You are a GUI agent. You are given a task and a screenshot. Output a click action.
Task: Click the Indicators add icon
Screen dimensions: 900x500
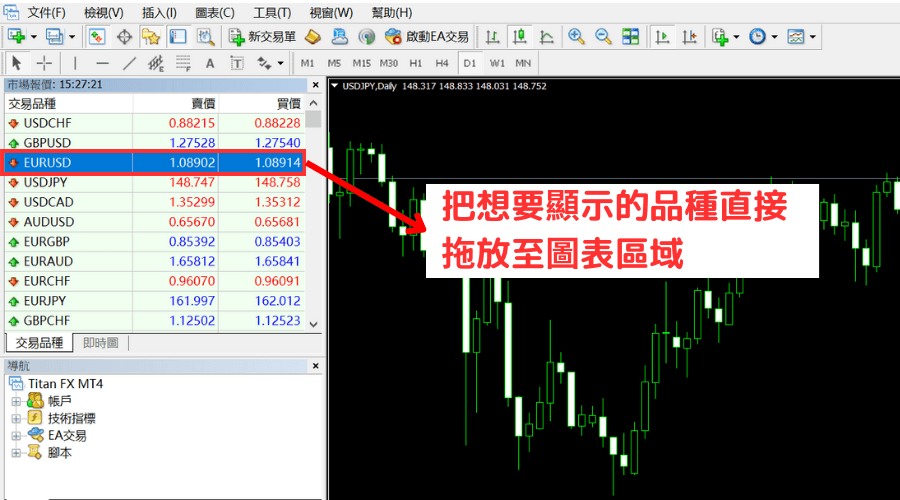pyautogui.click(x=720, y=37)
